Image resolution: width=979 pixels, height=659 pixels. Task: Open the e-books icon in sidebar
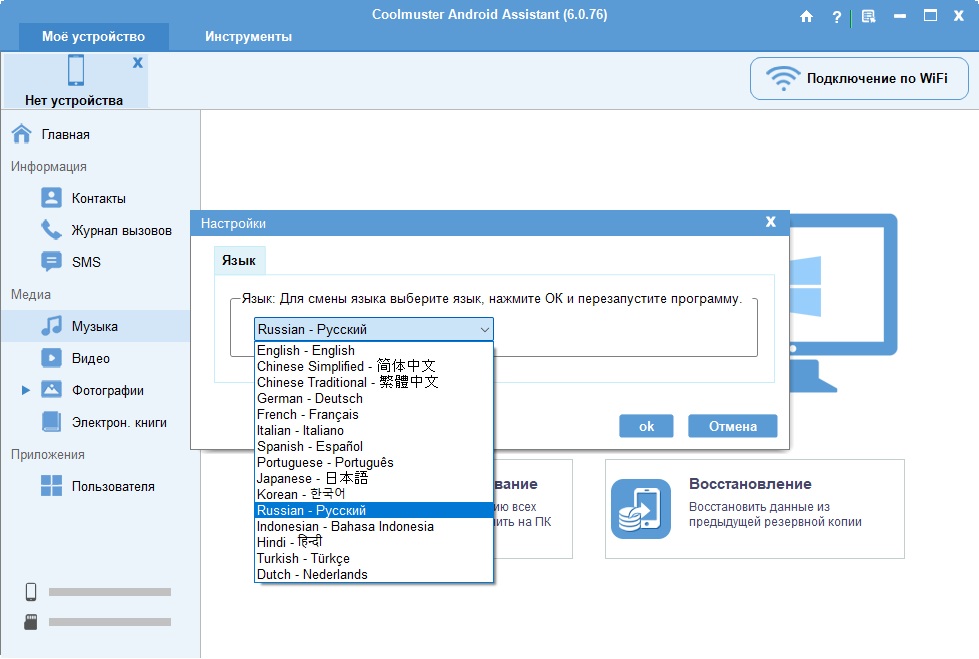pos(52,422)
